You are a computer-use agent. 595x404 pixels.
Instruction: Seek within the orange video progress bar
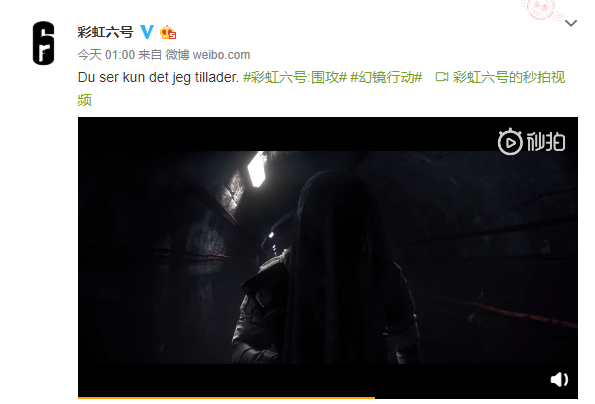point(226,398)
